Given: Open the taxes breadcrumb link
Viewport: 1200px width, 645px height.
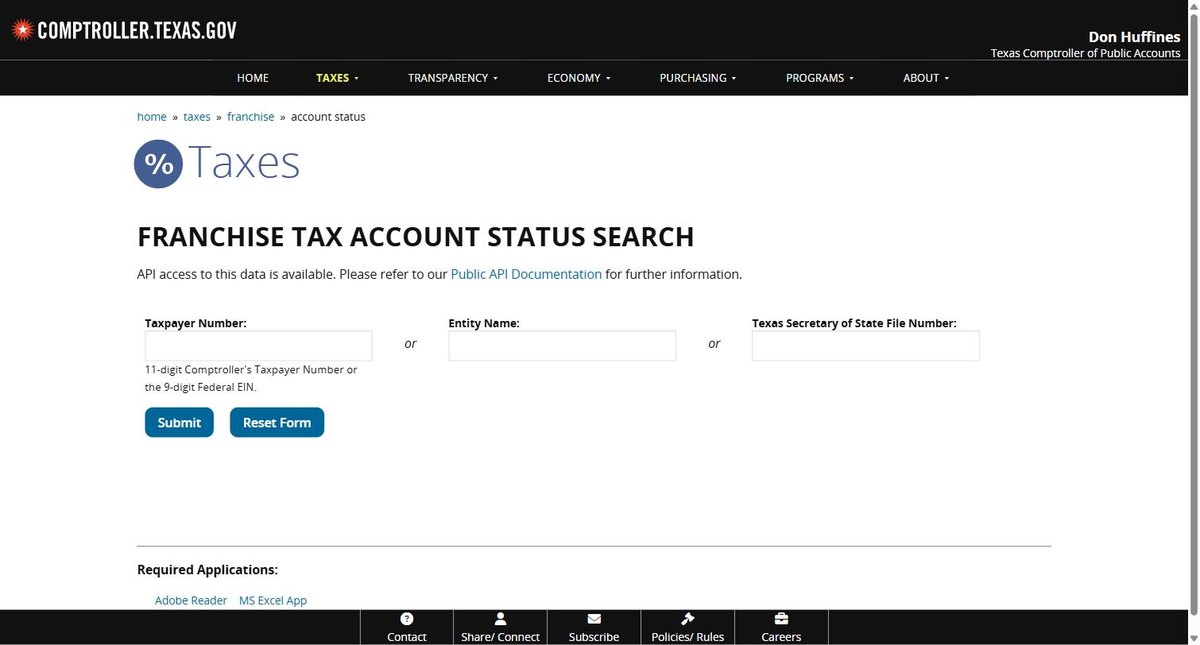Looking at the screenshot, I should coord(197,117).
